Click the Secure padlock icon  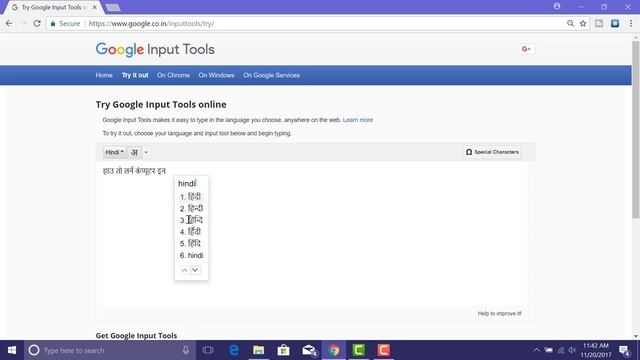(53, 24)
